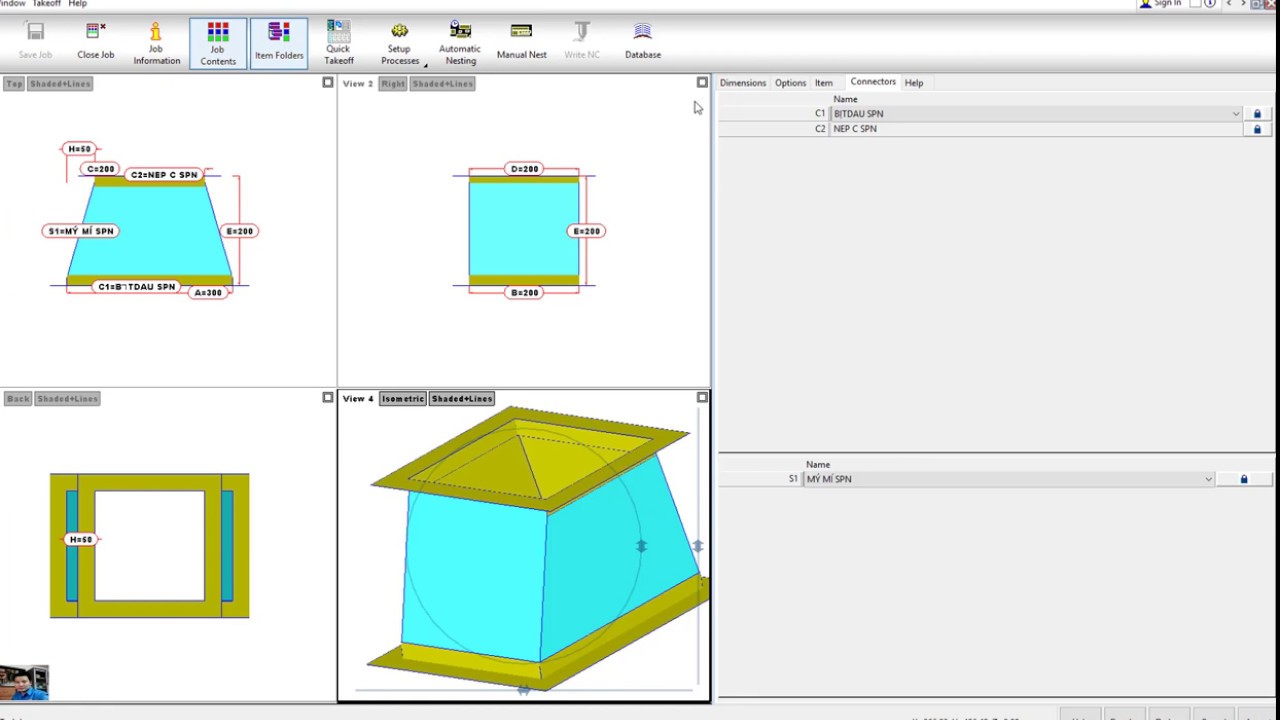Open Job Information
Screen dimensions: 1280x720
click(157, 43)
